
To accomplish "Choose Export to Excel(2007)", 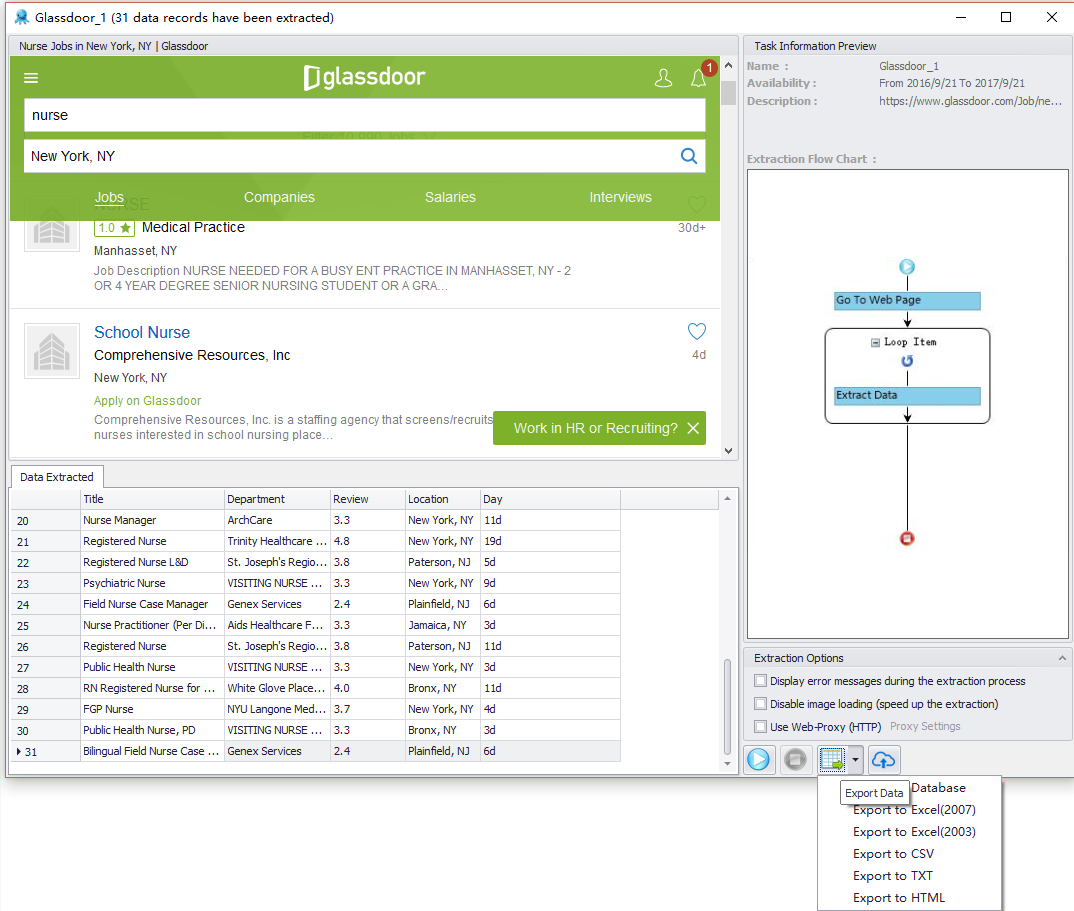I will click(x=914, y=810).
